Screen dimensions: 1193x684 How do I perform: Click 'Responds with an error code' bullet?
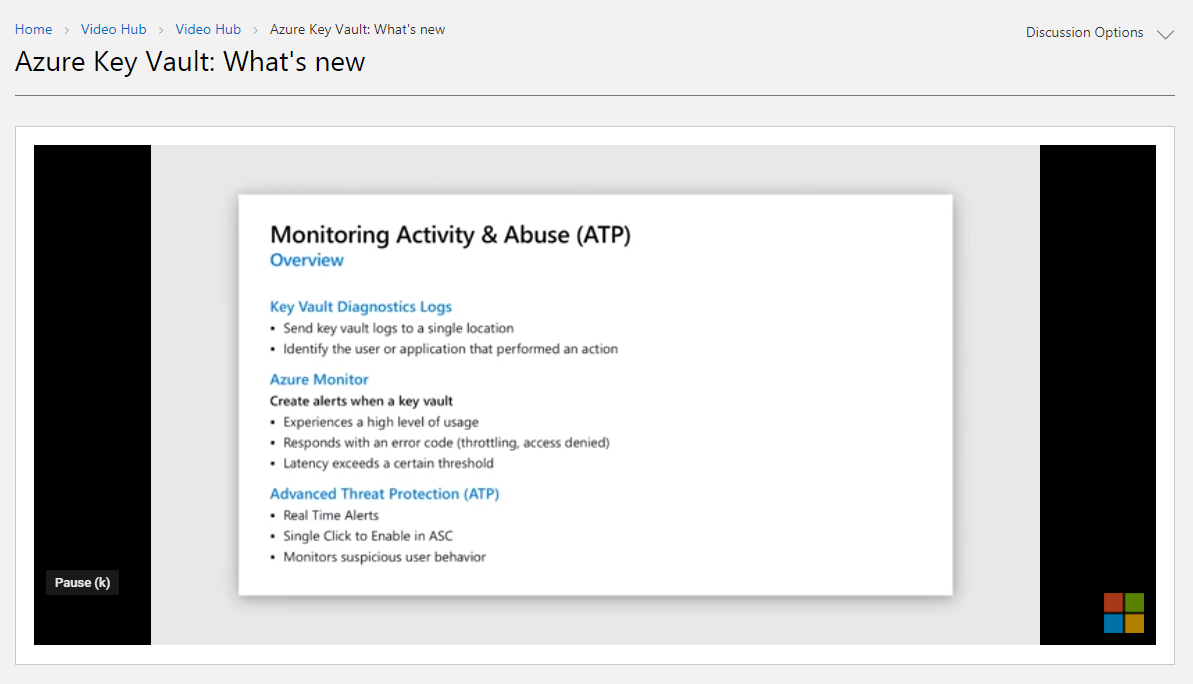[x=447, y=443]
